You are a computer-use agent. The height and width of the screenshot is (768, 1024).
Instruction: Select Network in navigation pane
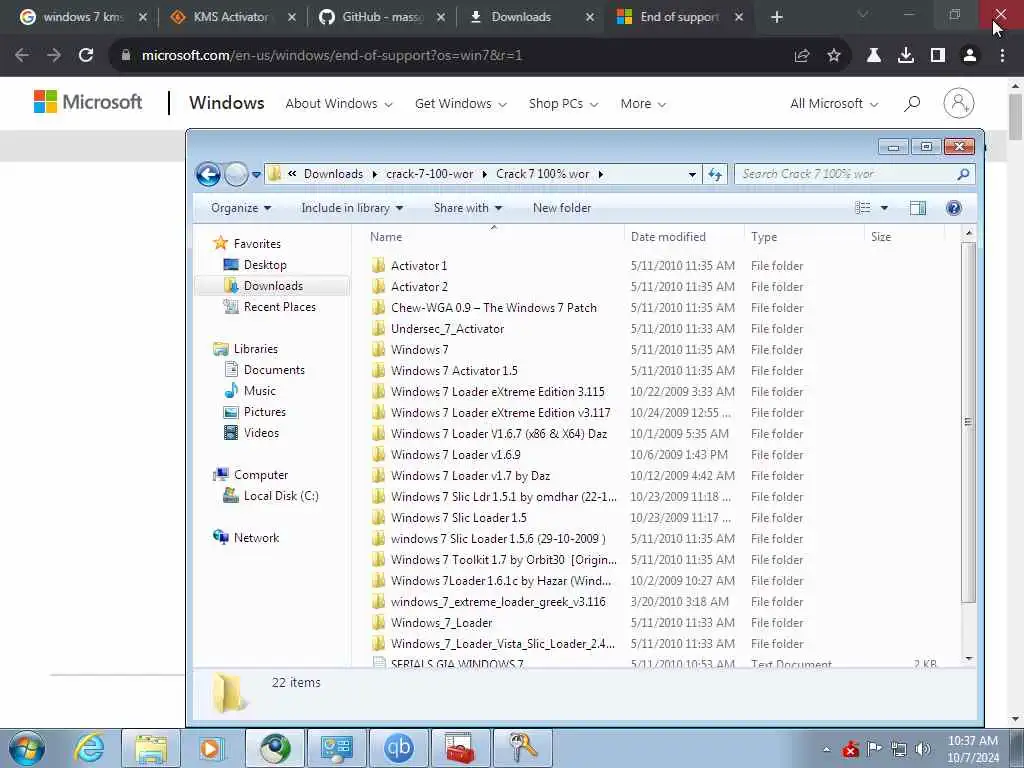(256, 537)
